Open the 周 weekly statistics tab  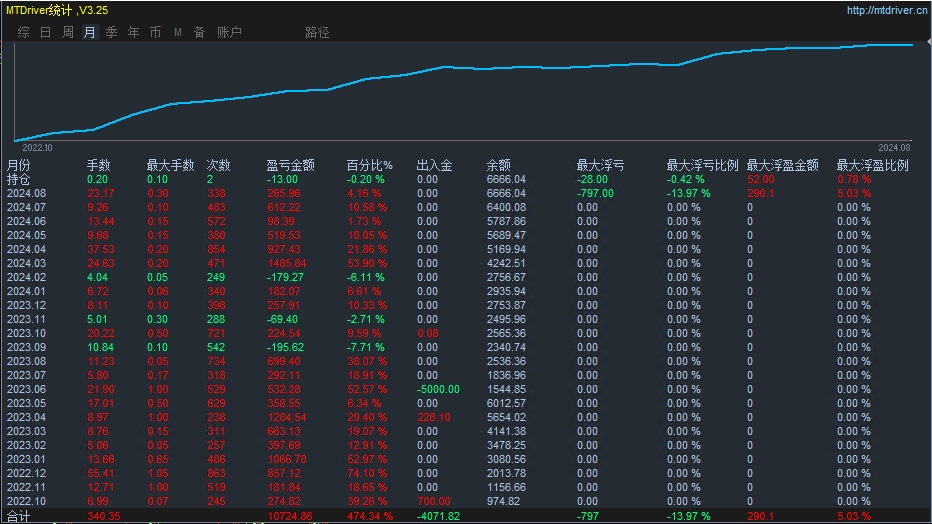click(68, 32)
